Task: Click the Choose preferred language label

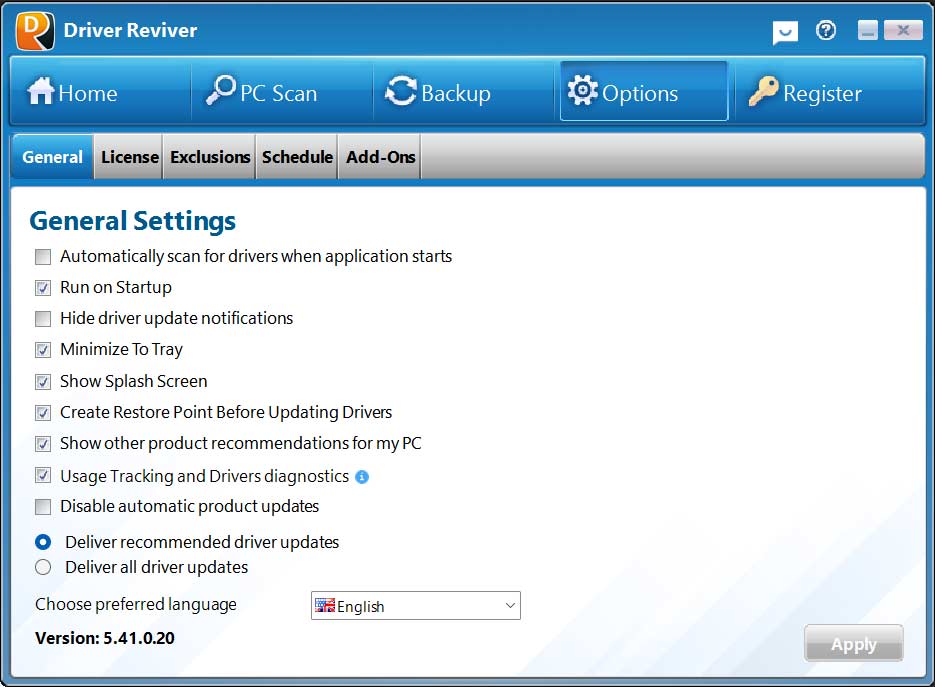Action: coord(136,604)
